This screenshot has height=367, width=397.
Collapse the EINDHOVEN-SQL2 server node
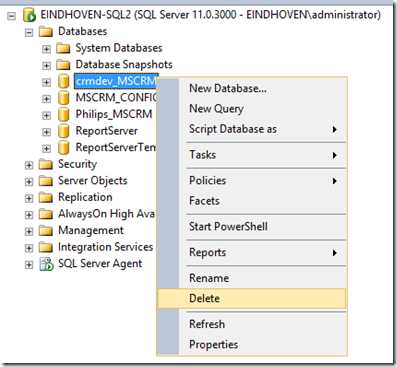pos(12,16)
